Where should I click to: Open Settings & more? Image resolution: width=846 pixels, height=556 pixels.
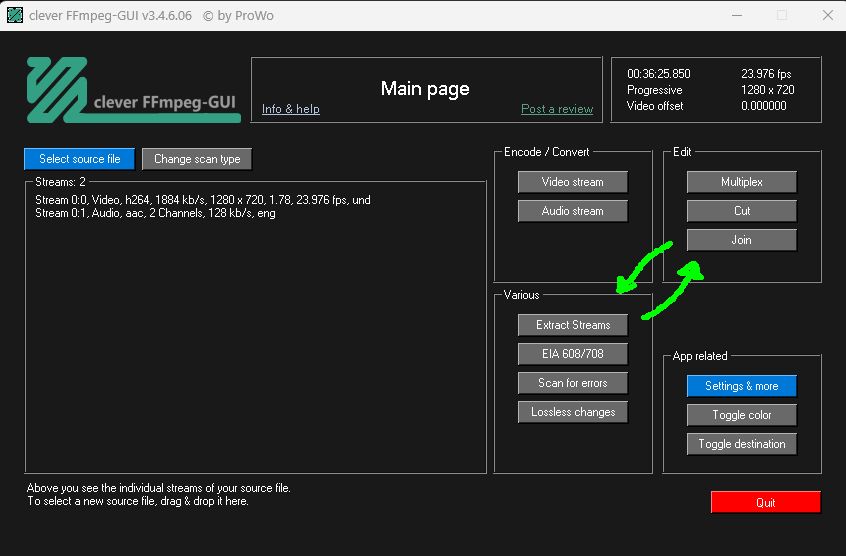point(741,386)
